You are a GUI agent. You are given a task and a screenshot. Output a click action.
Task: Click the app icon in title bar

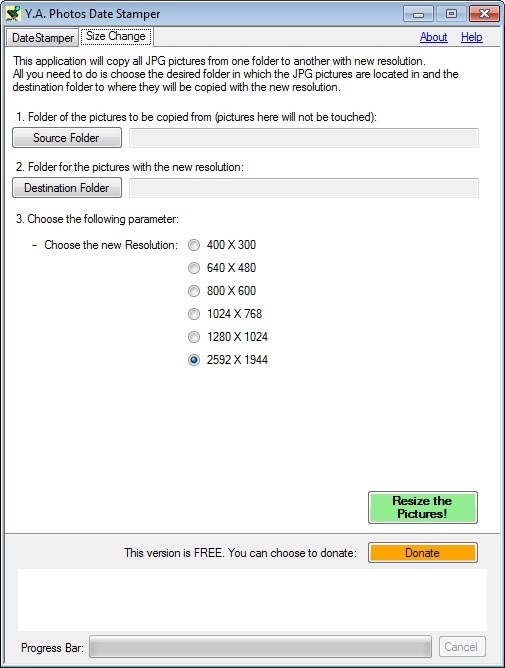pos(13,14)
